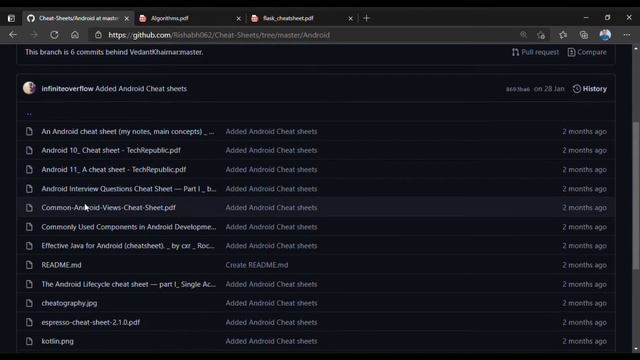Close the flask_cheatsheet.pdf tab

click(x=351, y=18)
